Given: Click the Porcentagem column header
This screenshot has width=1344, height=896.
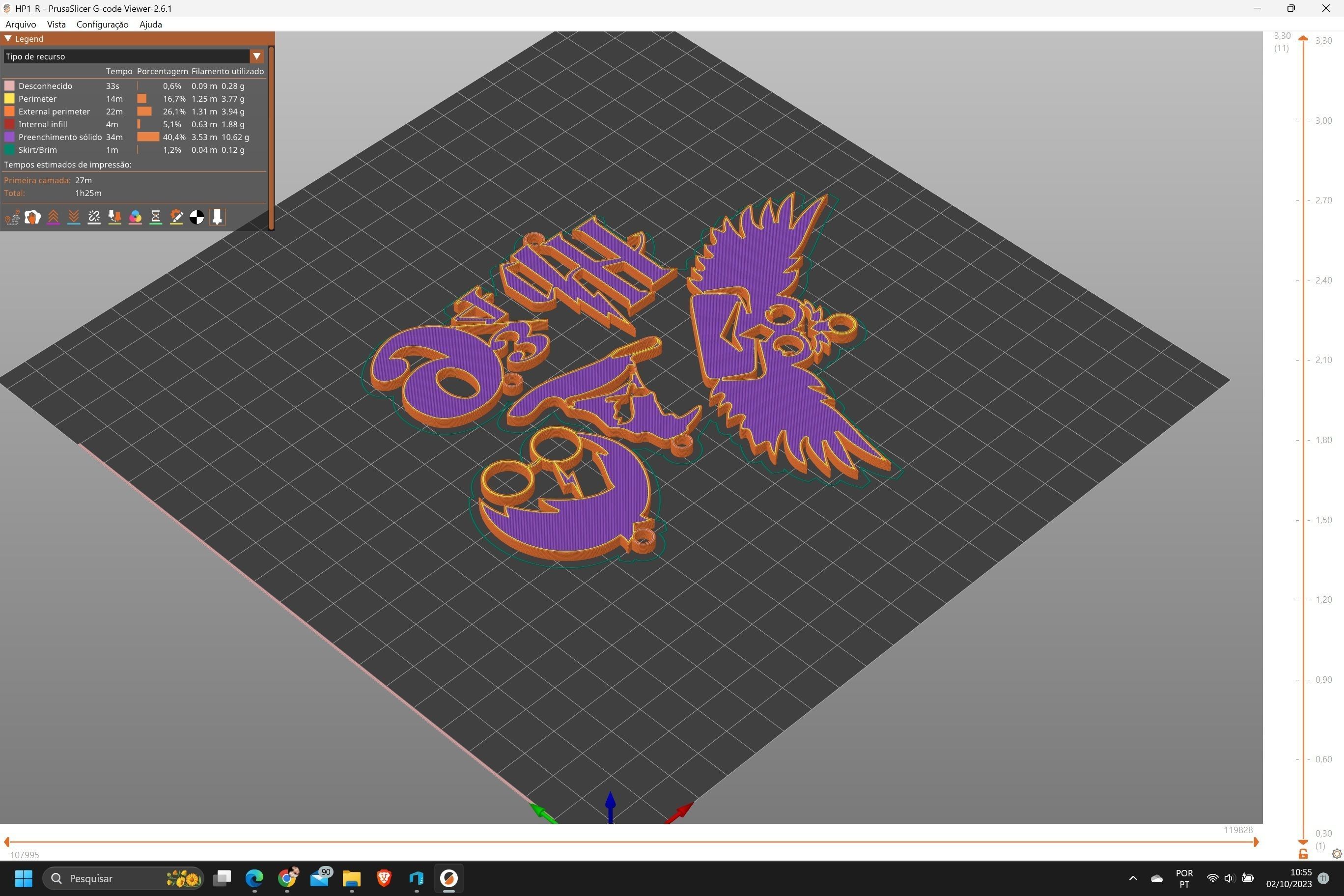Looking at the screenshot, I should click(x=162, y=71).
